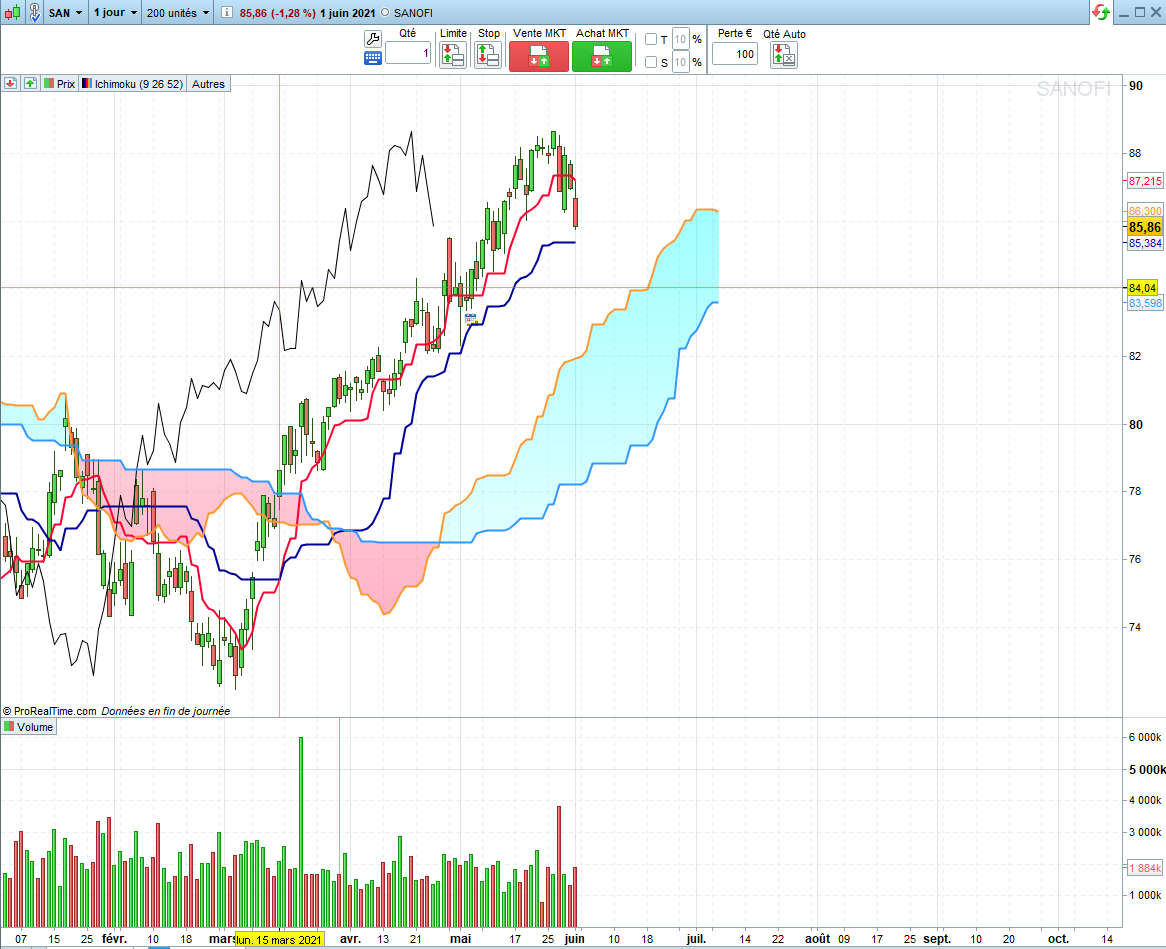Click the 1 juin 2021 date in header
Screen dimensions: 1166x949
[347, 13]
